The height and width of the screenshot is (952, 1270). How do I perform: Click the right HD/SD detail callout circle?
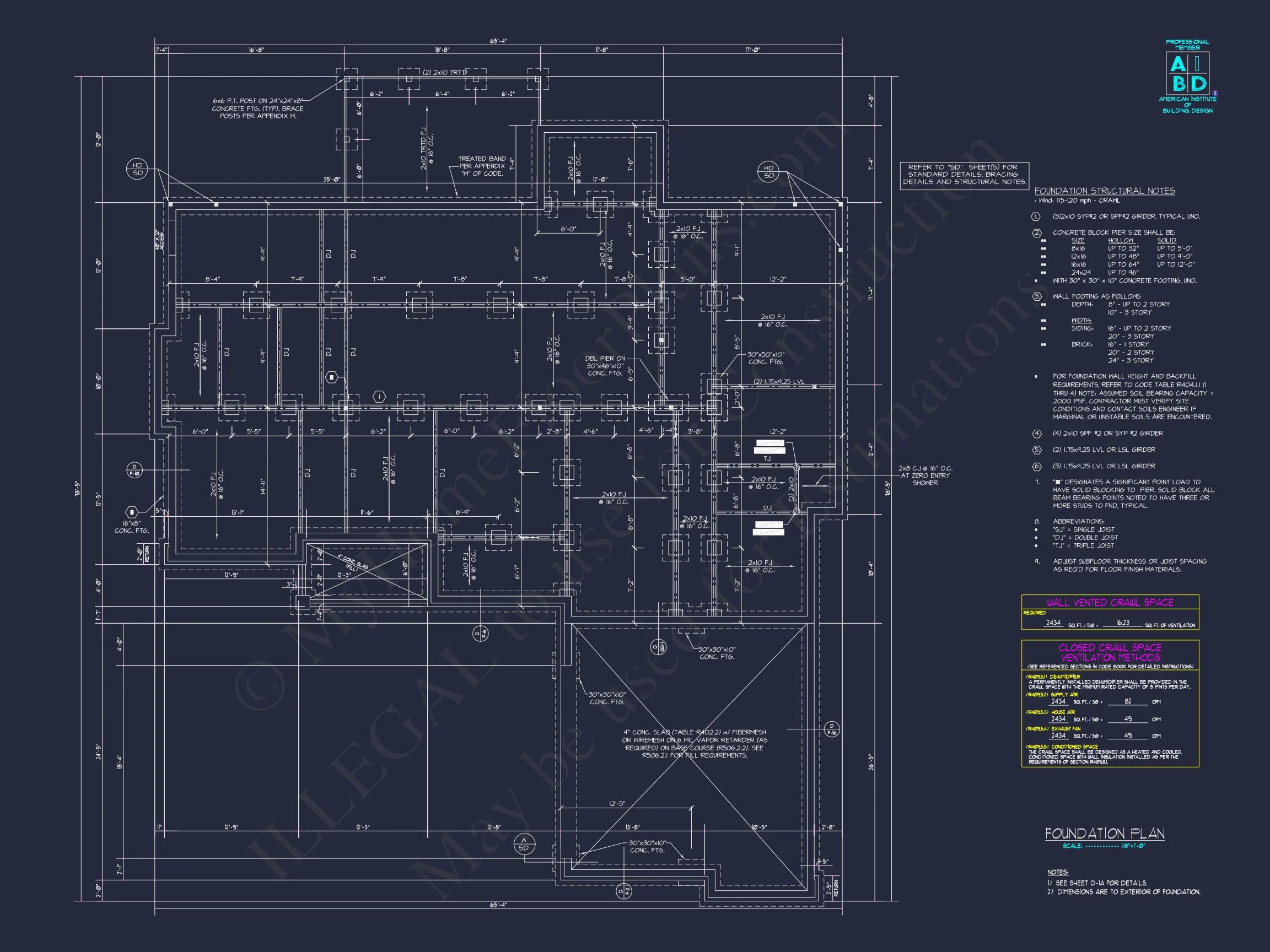[x=769, y=171]
